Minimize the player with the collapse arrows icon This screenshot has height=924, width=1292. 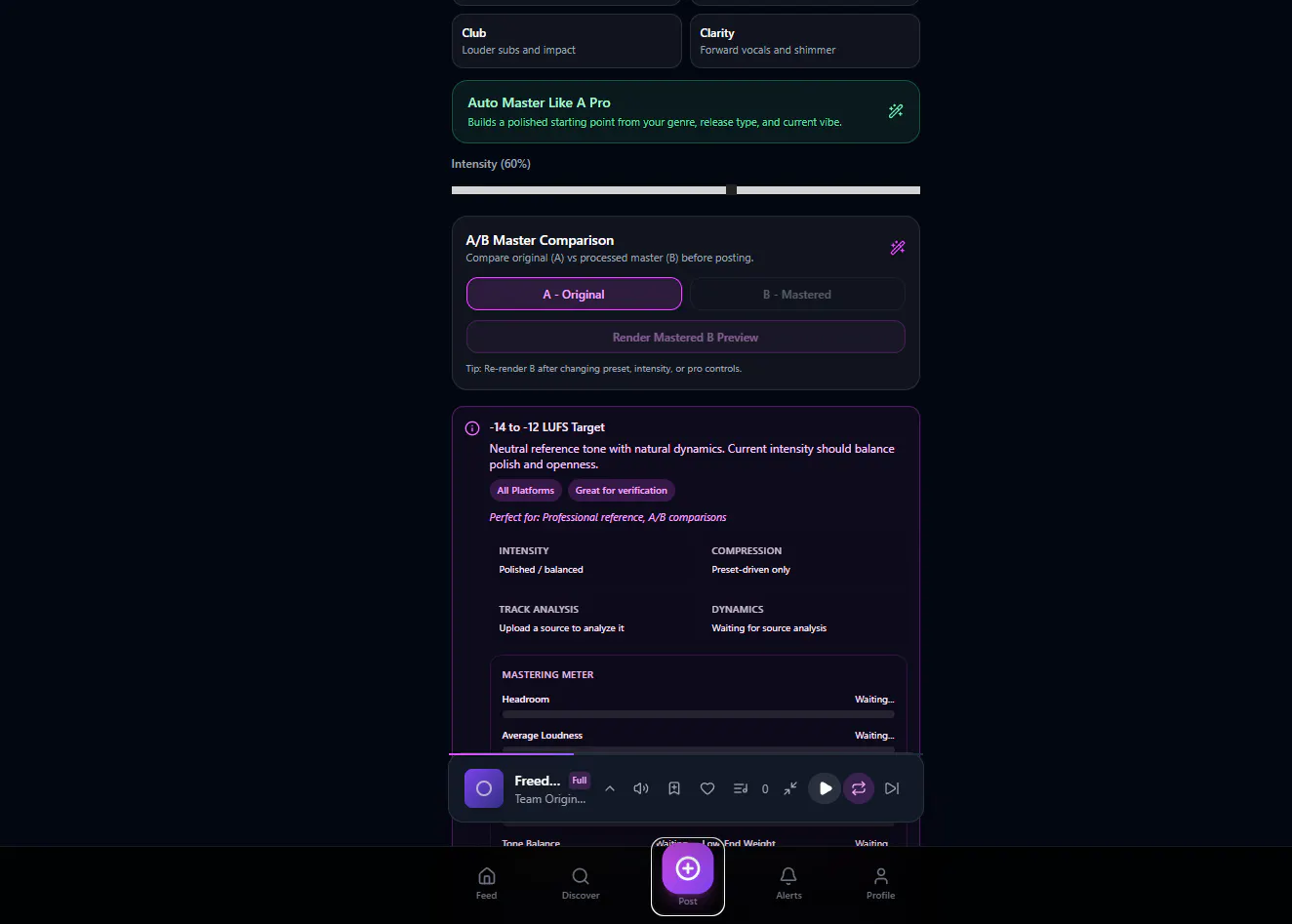790,788
